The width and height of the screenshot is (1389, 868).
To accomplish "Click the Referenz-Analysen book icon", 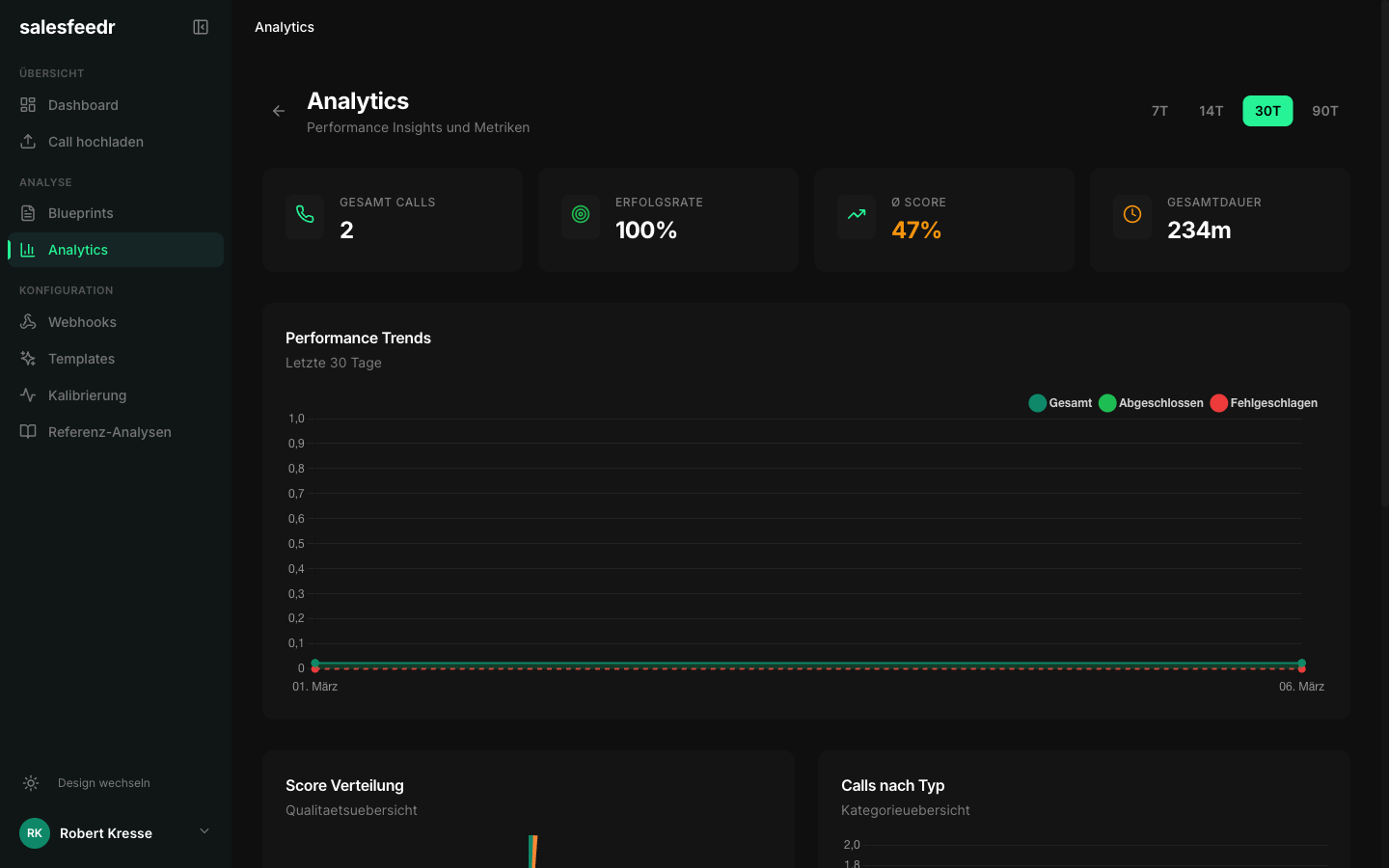I will point(30,432).
